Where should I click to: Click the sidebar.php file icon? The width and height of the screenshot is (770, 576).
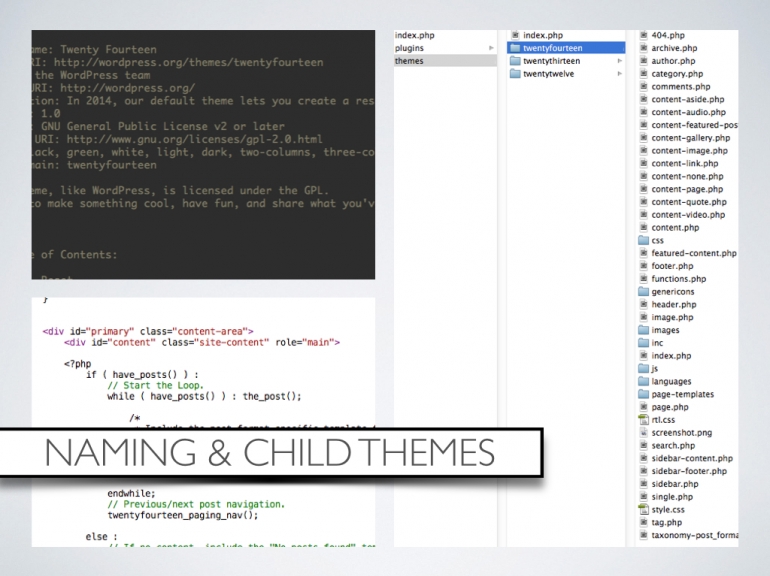(x=643, y=484)
